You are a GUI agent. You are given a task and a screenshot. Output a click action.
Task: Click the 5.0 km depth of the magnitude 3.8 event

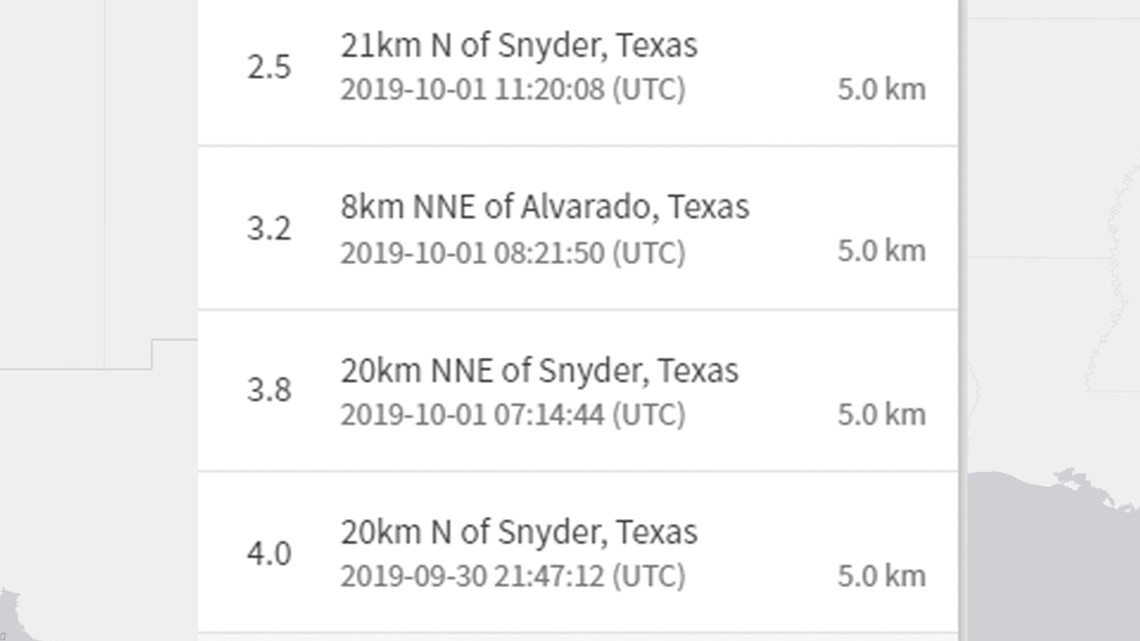pyautogui.click(x=881, y=415)
